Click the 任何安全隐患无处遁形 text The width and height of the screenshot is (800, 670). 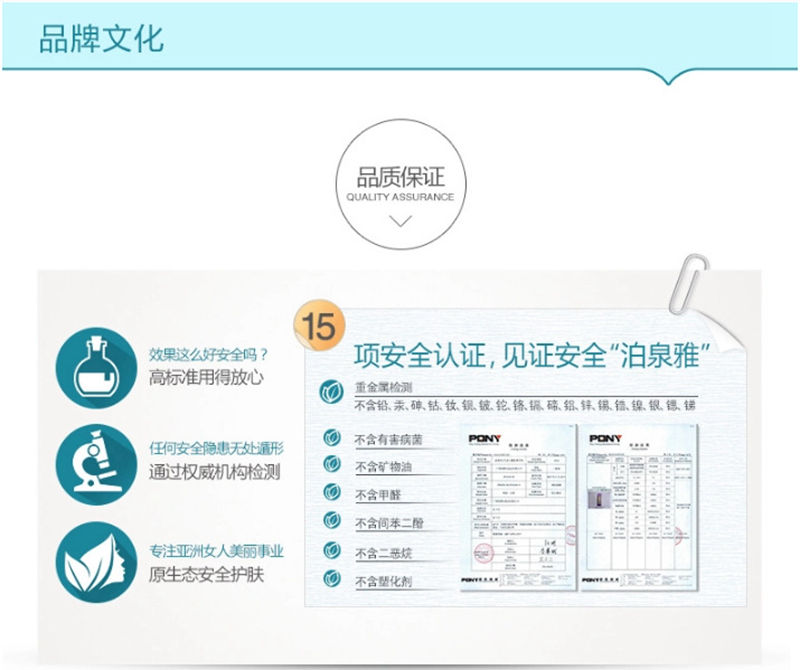tap(216, 449)
